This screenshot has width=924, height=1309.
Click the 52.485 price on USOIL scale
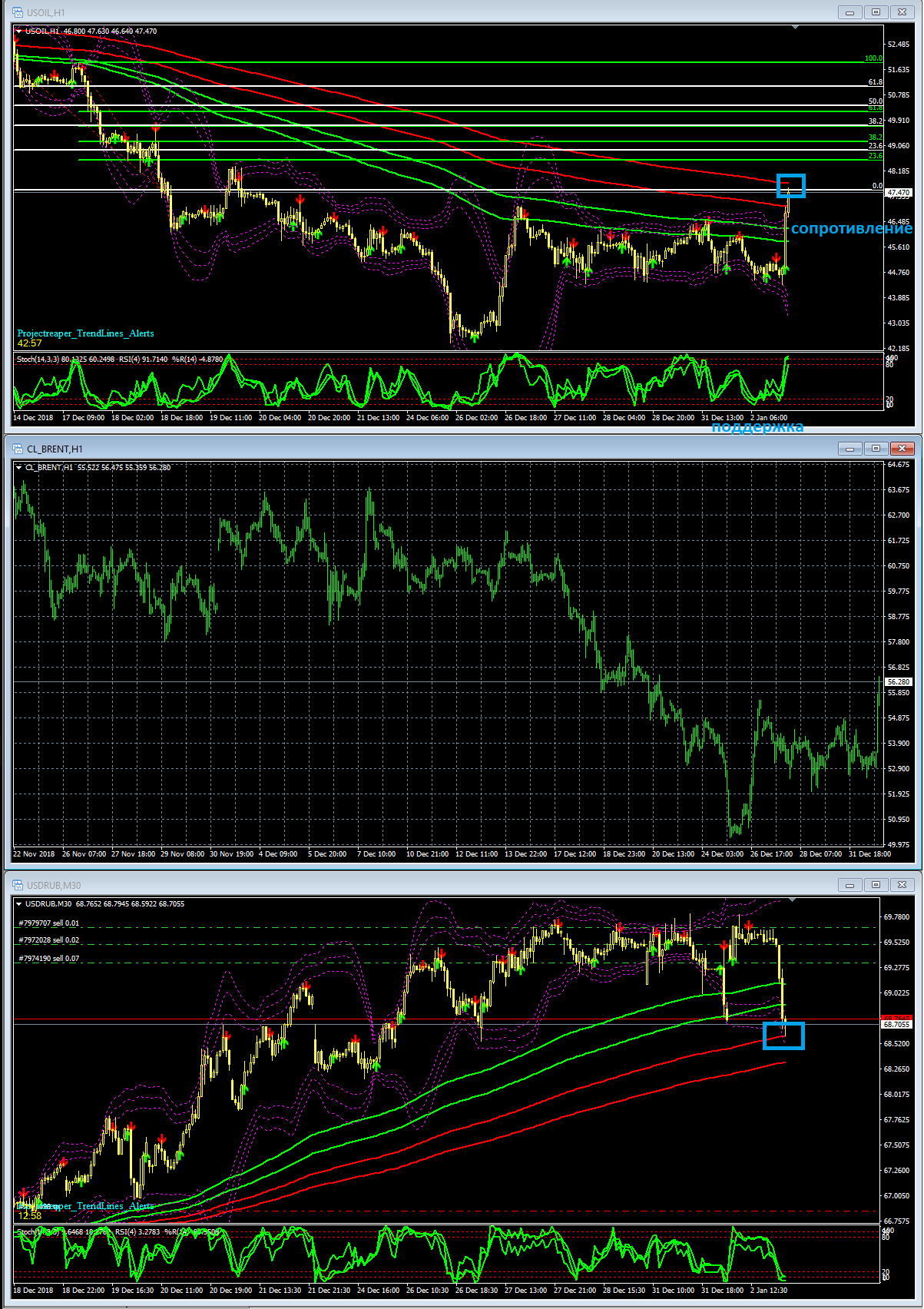coord(898,45)
